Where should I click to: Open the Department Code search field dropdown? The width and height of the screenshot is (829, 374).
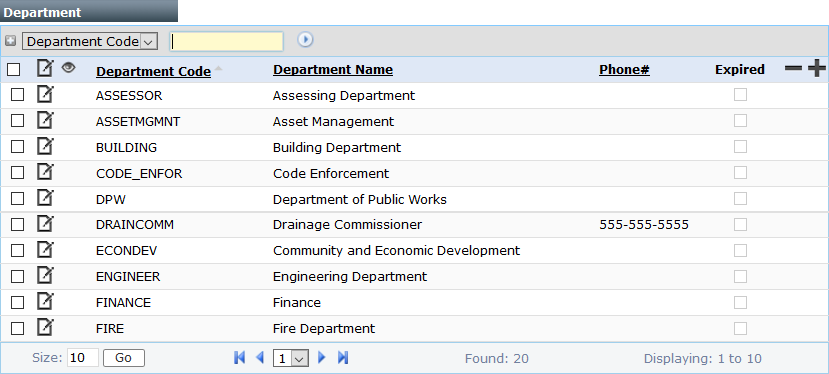(90, 41)
